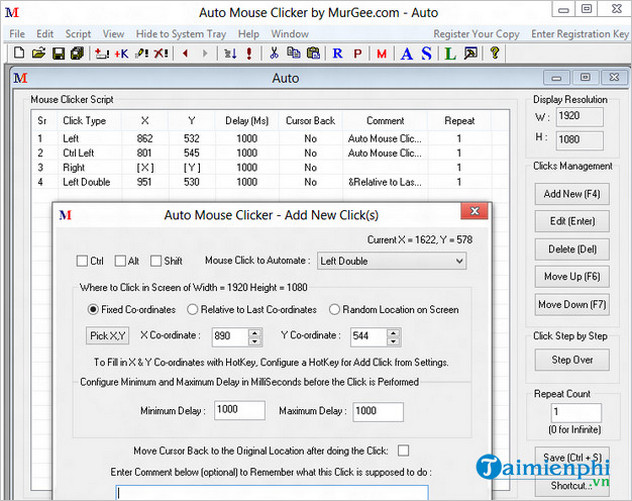632x501 pixels.
Task: Click the gray right arrow icon
Action: [205, 53]
